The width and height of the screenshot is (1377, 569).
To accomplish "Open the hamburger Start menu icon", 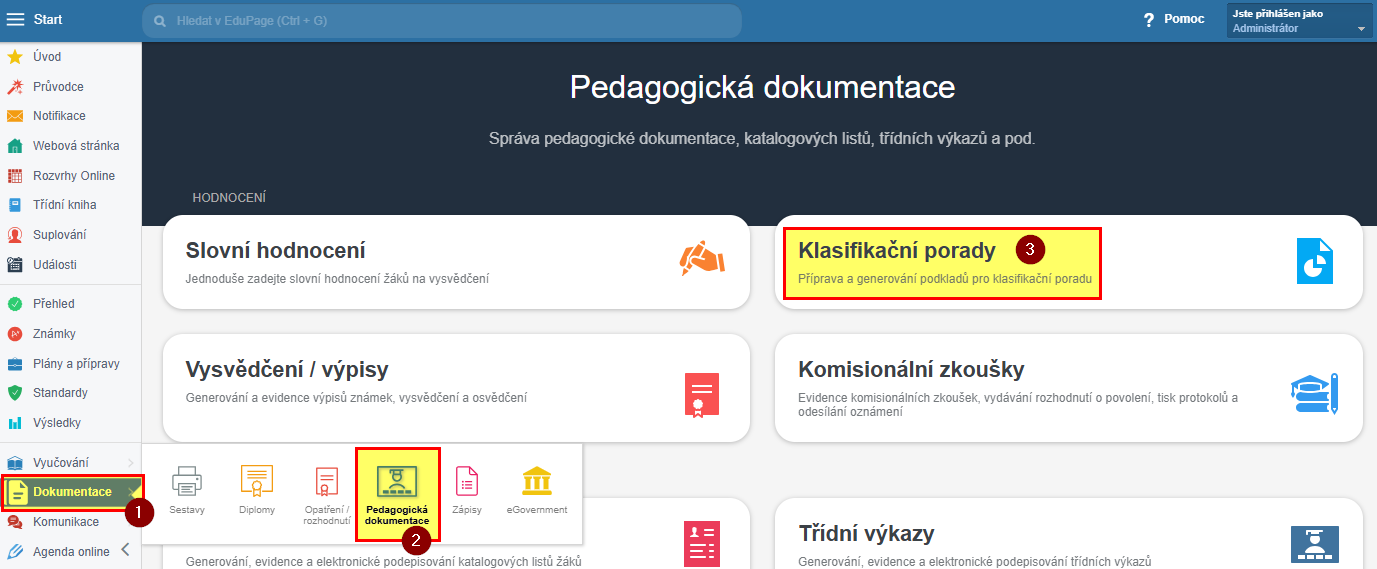I will coord(15,20).
